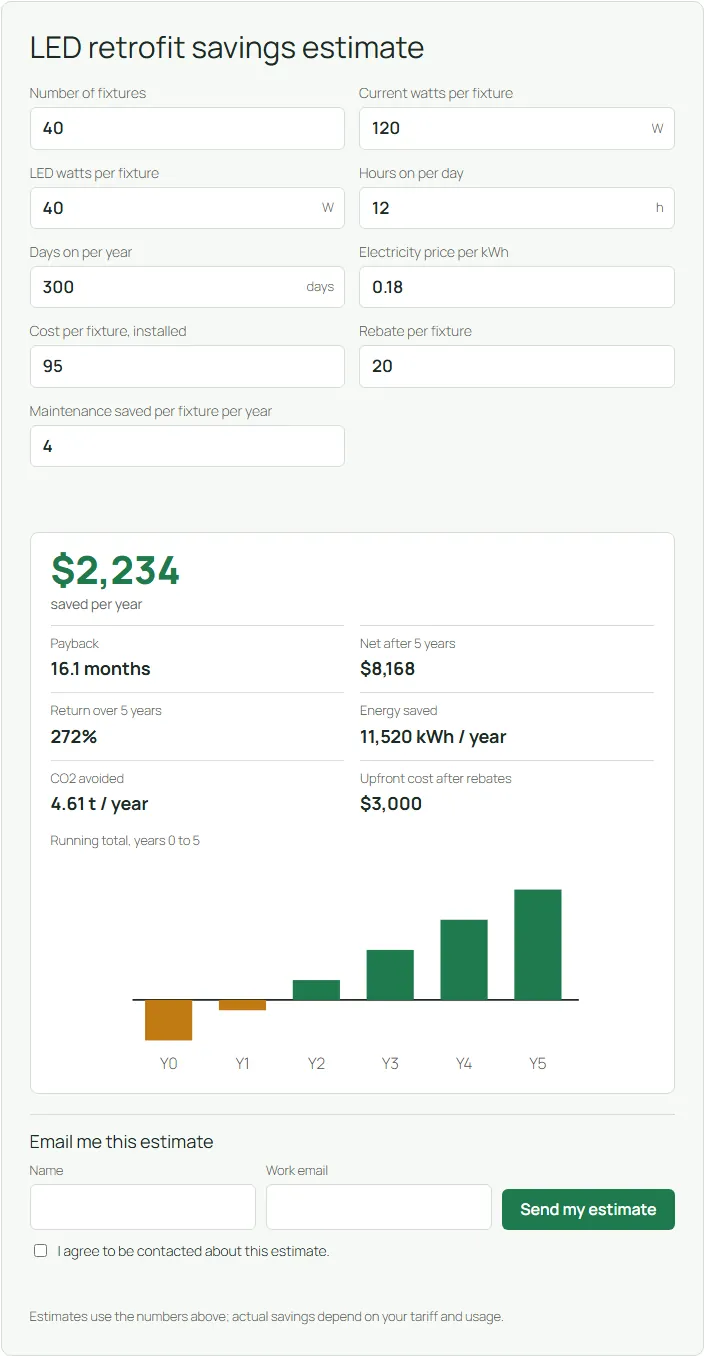Edit Maintenance saved per fixture per year
This screenshot has height=1356, width=704.
coord(187,446)
